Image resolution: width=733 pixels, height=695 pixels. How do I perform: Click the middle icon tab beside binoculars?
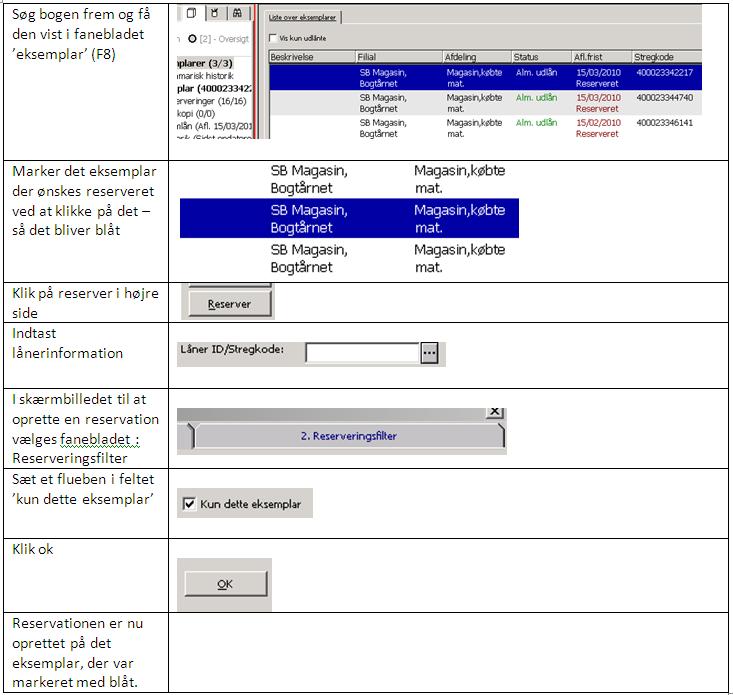point(215,14)
